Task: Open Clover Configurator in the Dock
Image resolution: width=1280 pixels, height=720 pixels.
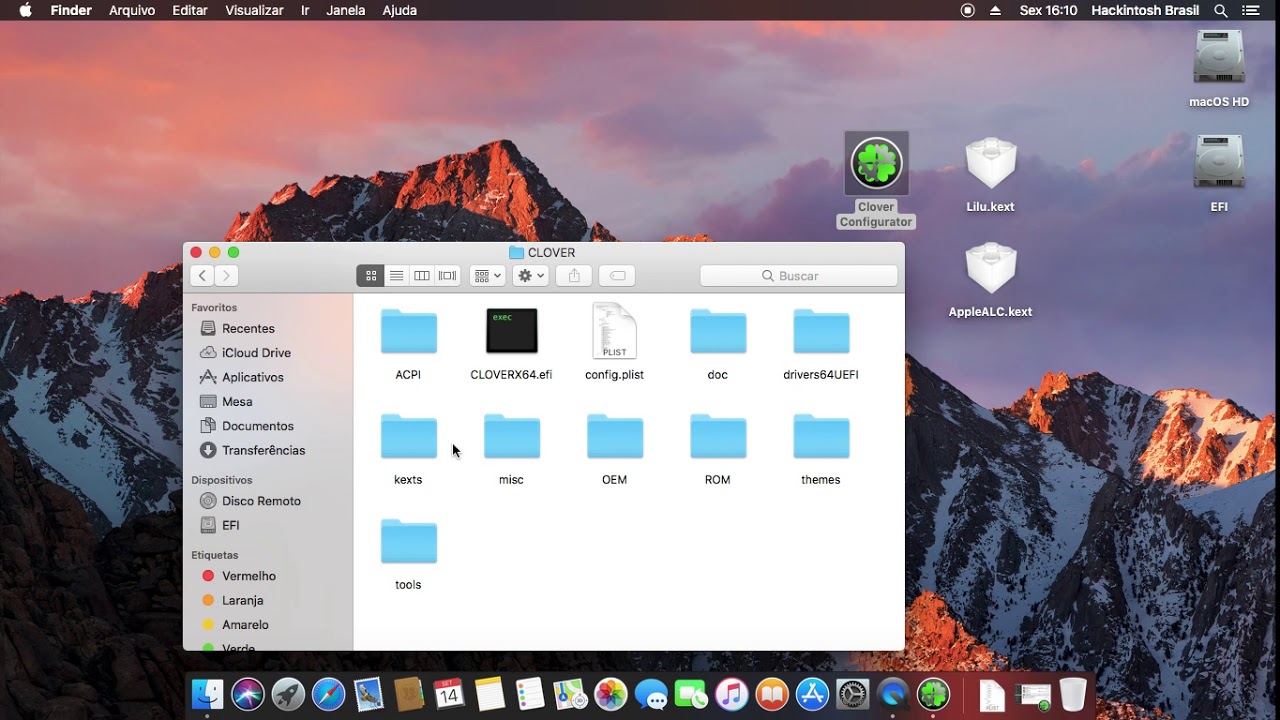Action: [x=933, y=694]
